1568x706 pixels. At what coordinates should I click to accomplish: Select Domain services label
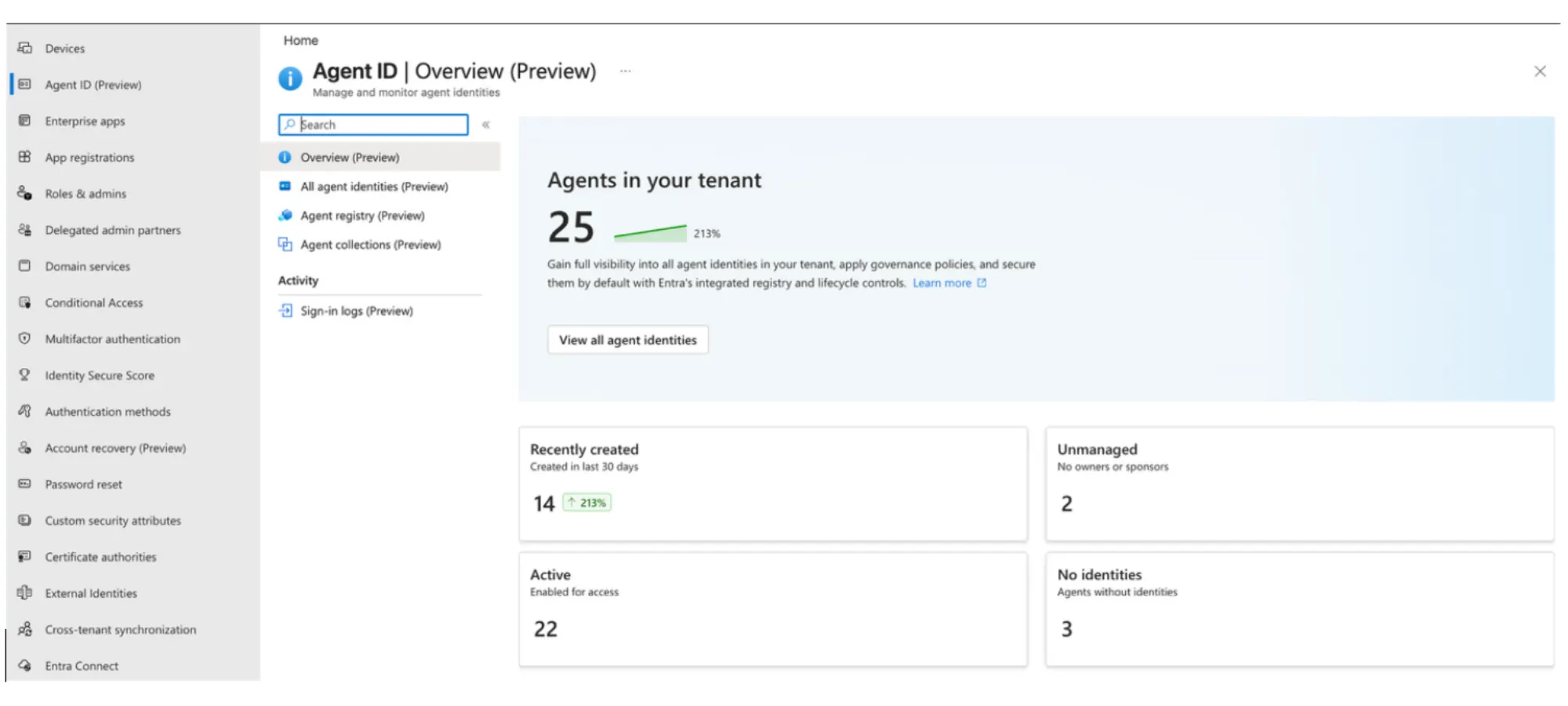(88, 267)
